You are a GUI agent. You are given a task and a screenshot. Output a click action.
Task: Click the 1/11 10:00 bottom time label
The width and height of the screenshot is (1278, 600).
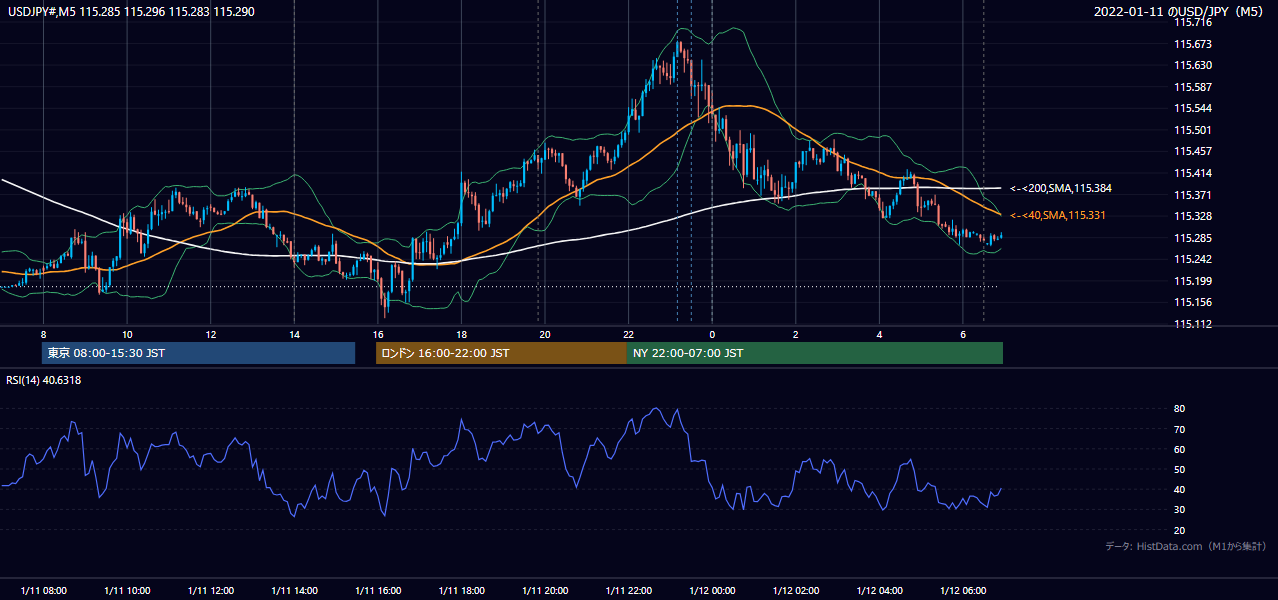click(x=127, y=590)
